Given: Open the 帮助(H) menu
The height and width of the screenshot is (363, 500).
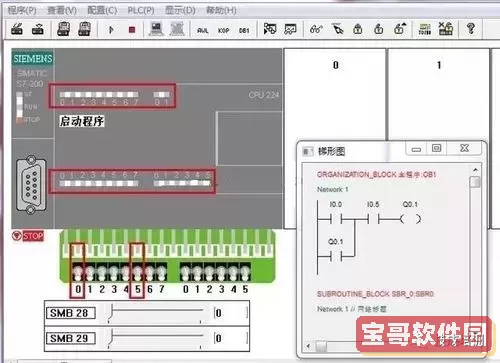Looking at the screenshot, I should pyautogui.click(x=221, y=10).
